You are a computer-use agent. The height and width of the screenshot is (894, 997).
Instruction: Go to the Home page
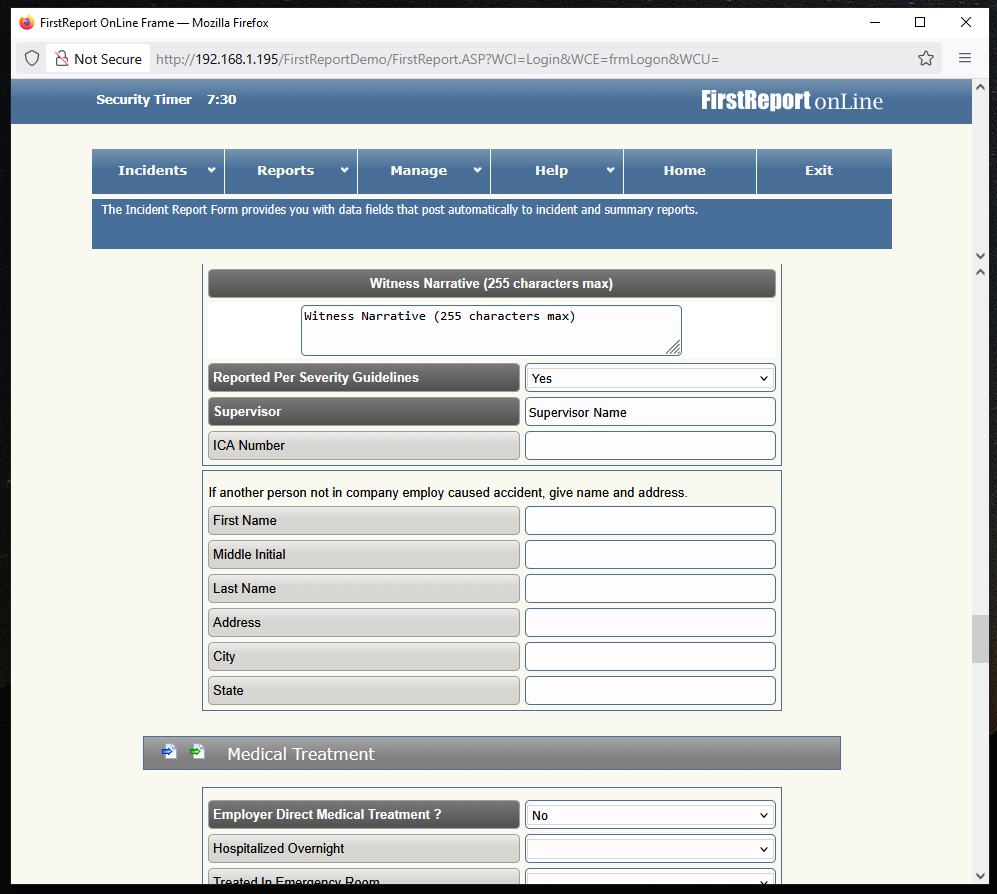point(685,171)
